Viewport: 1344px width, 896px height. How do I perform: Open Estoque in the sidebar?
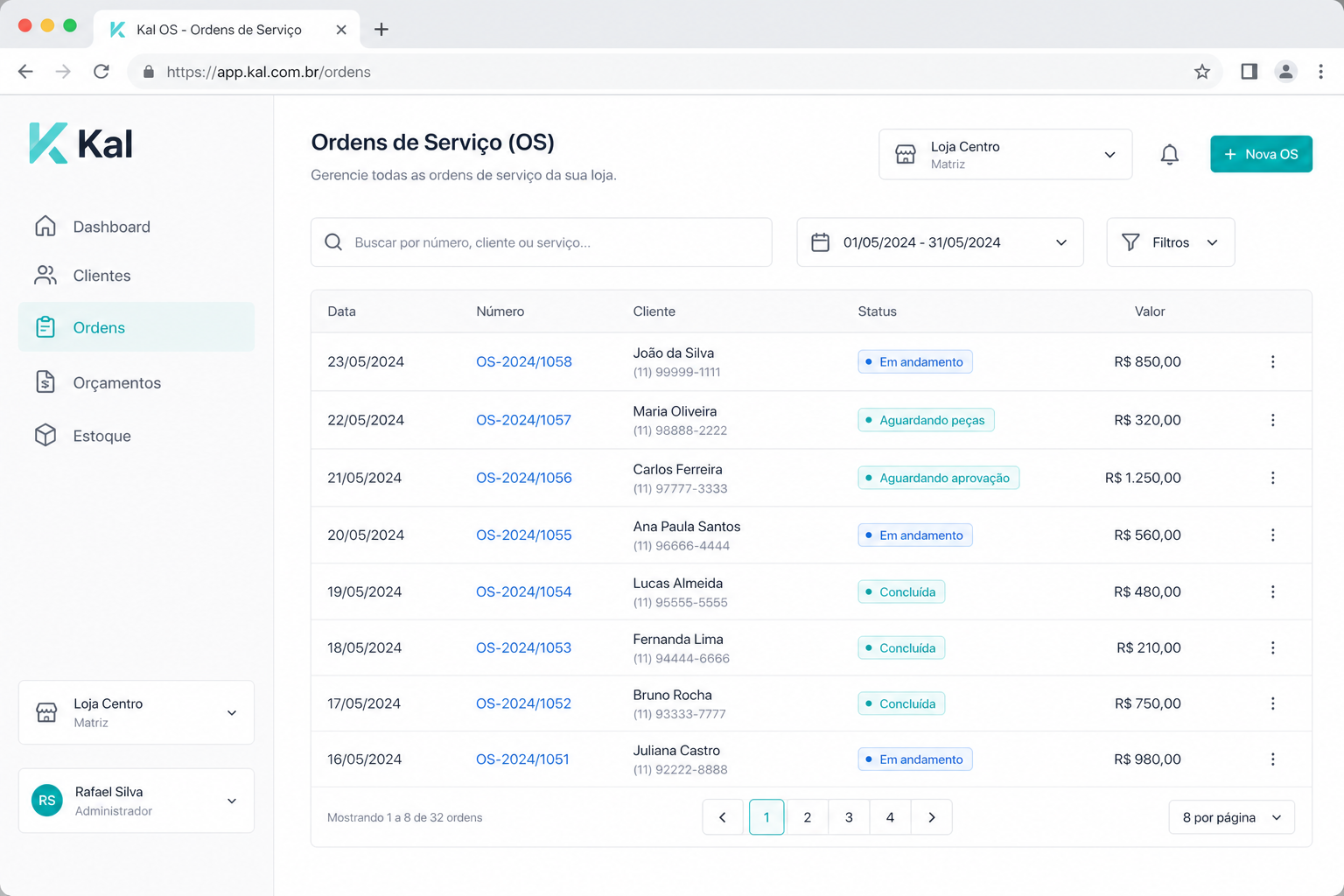tap(136, 436)
